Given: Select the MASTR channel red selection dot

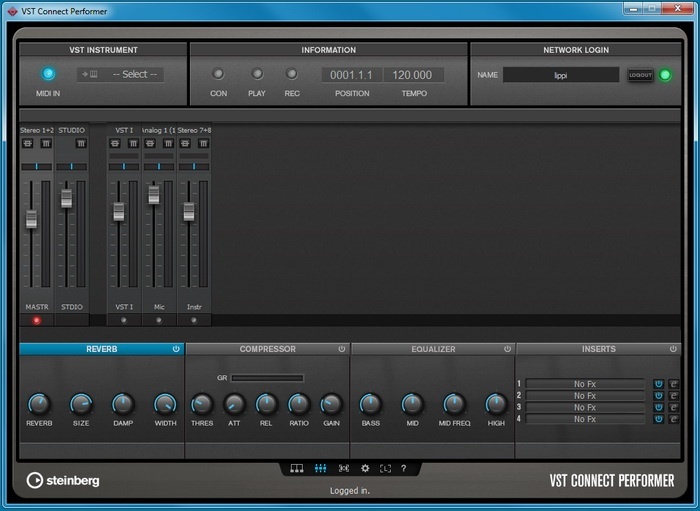Looking at the screenshot, I should click(x=37, y=320).
